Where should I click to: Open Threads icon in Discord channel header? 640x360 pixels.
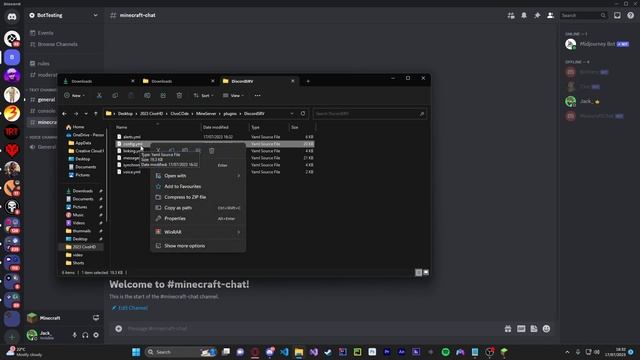[511, 16]
